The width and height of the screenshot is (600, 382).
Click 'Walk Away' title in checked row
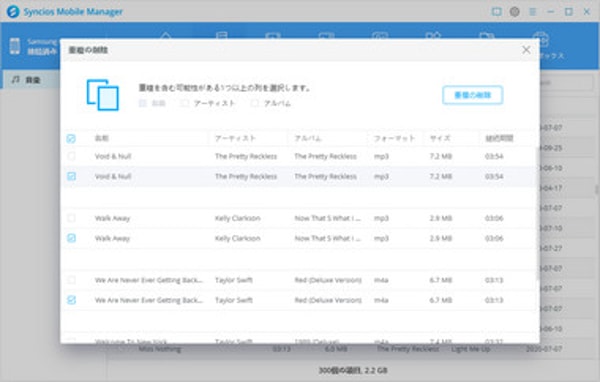pyautogui.click(x=112, y=238)
